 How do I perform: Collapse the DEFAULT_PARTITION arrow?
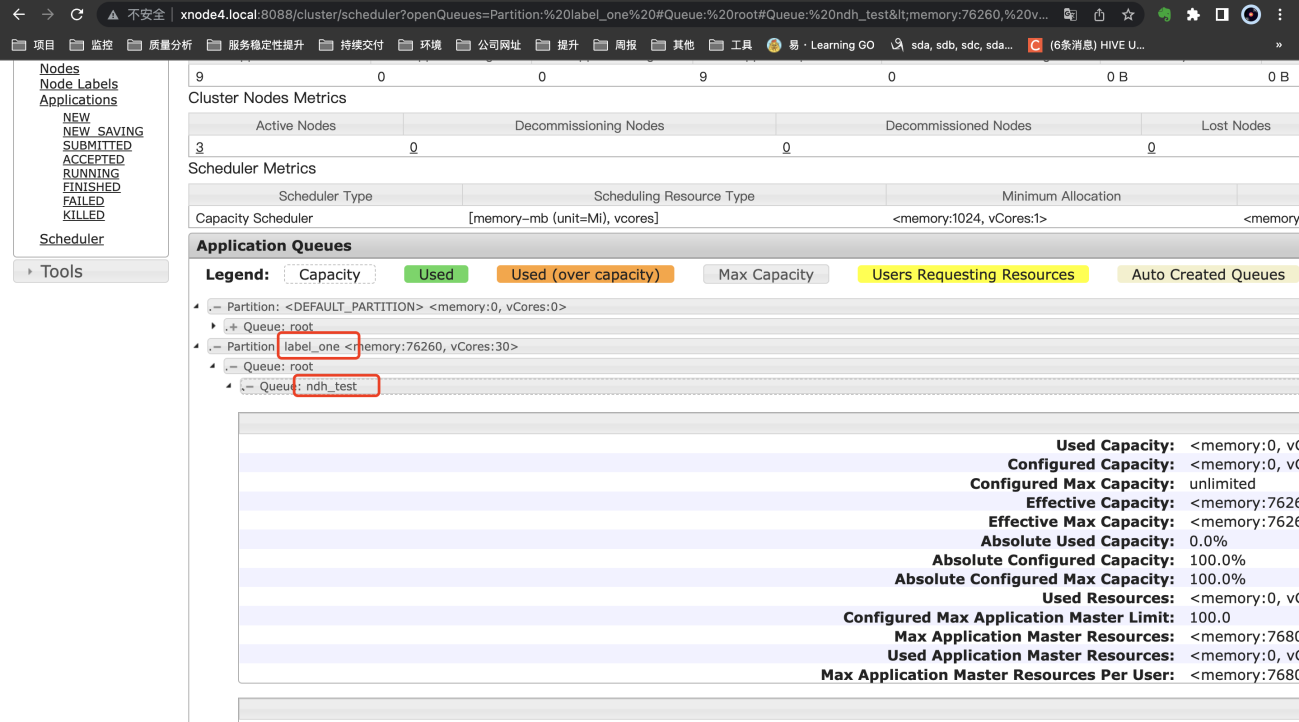196,307
